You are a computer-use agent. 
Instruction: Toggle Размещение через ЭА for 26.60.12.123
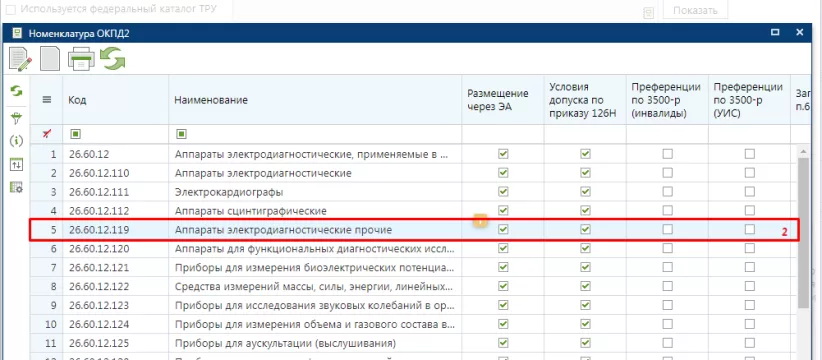[x=503, y=305]
